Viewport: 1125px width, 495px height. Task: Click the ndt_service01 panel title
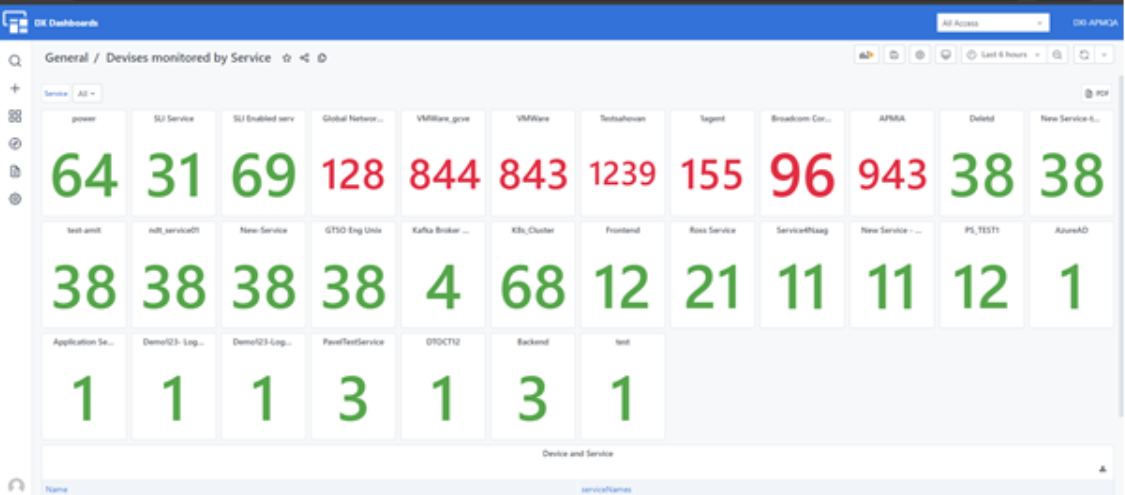click(174, 230)
